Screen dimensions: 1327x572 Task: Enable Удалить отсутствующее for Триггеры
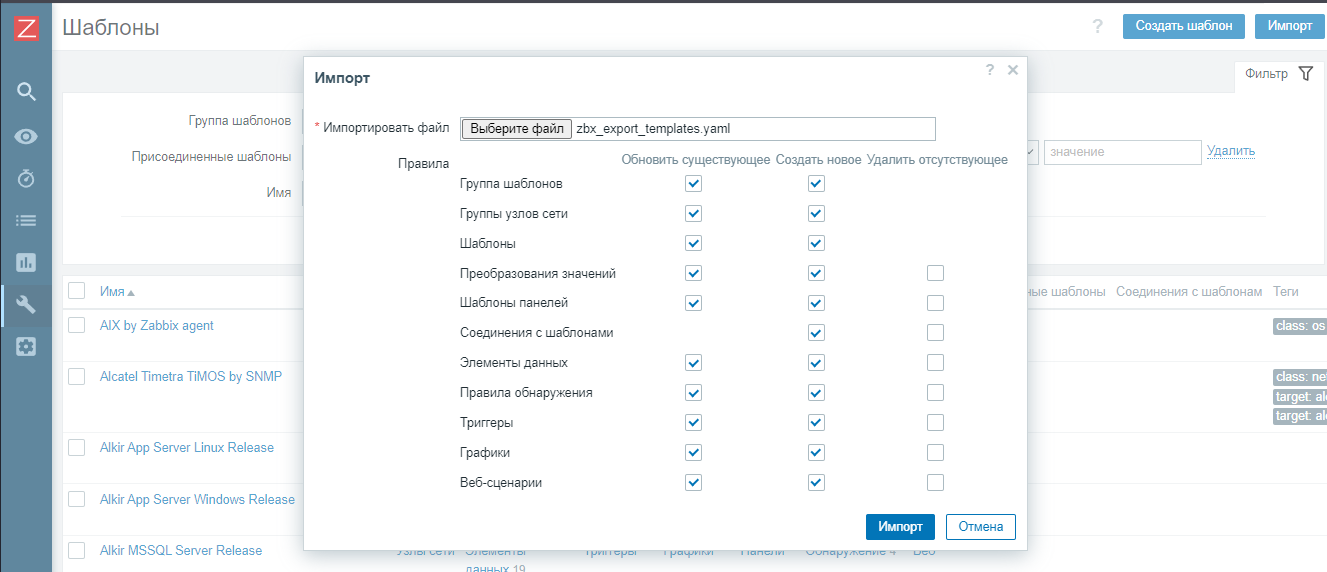(935, 422)
